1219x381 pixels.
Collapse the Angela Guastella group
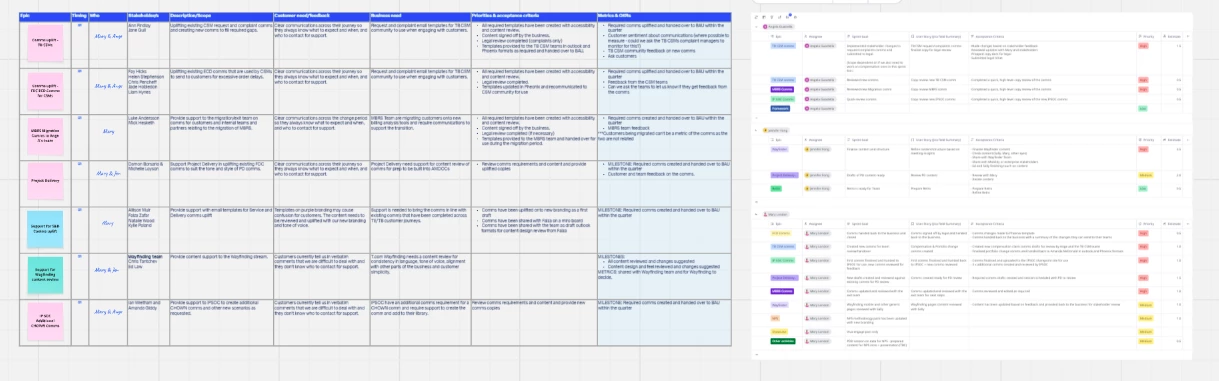pyautogui.click(x=756, y=27)
